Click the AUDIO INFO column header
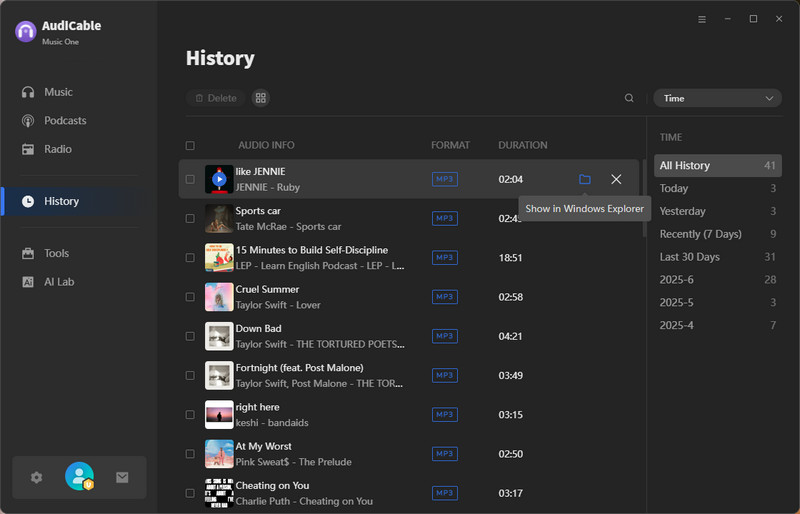The width and height of the screenshot is (800, 514). [266, 145]
